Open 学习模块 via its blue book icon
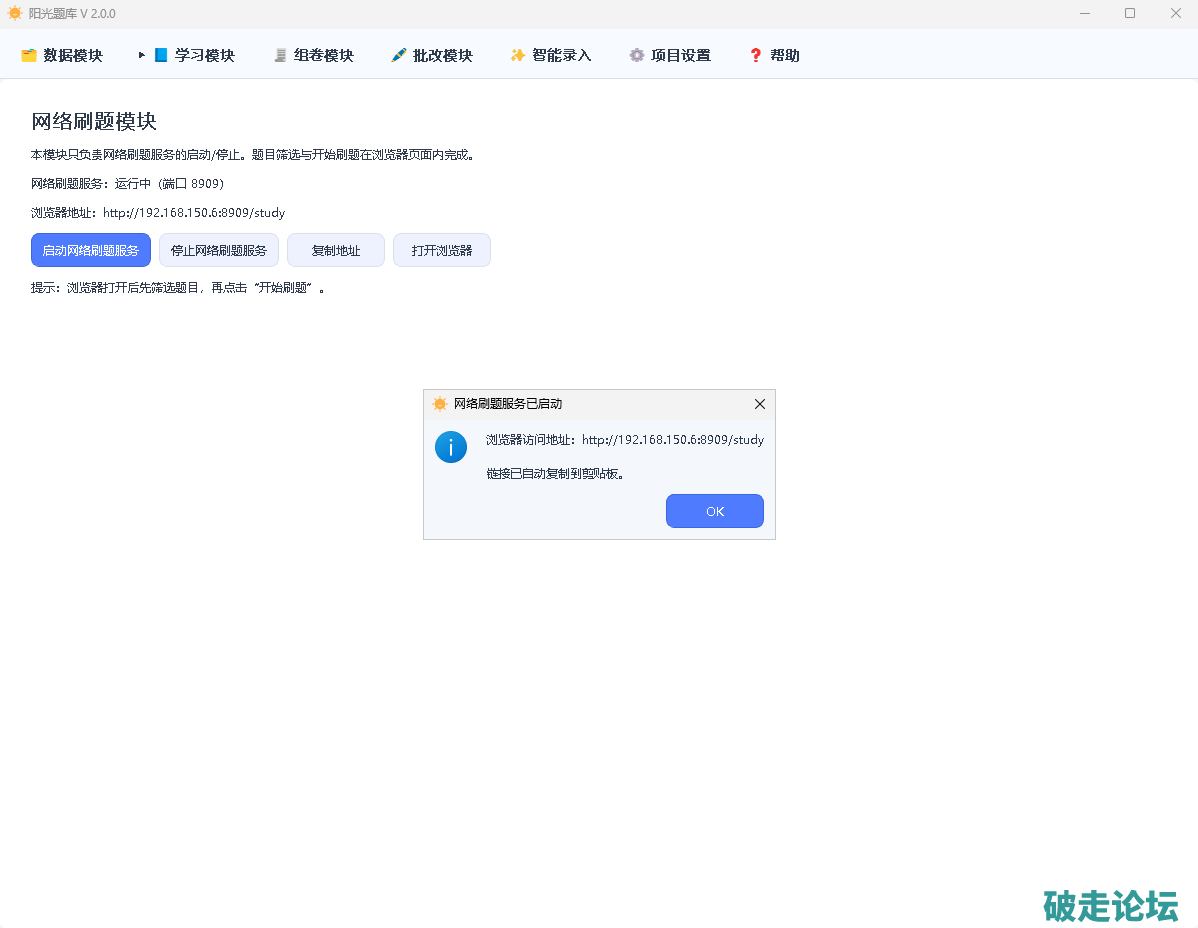 [161, 56]
